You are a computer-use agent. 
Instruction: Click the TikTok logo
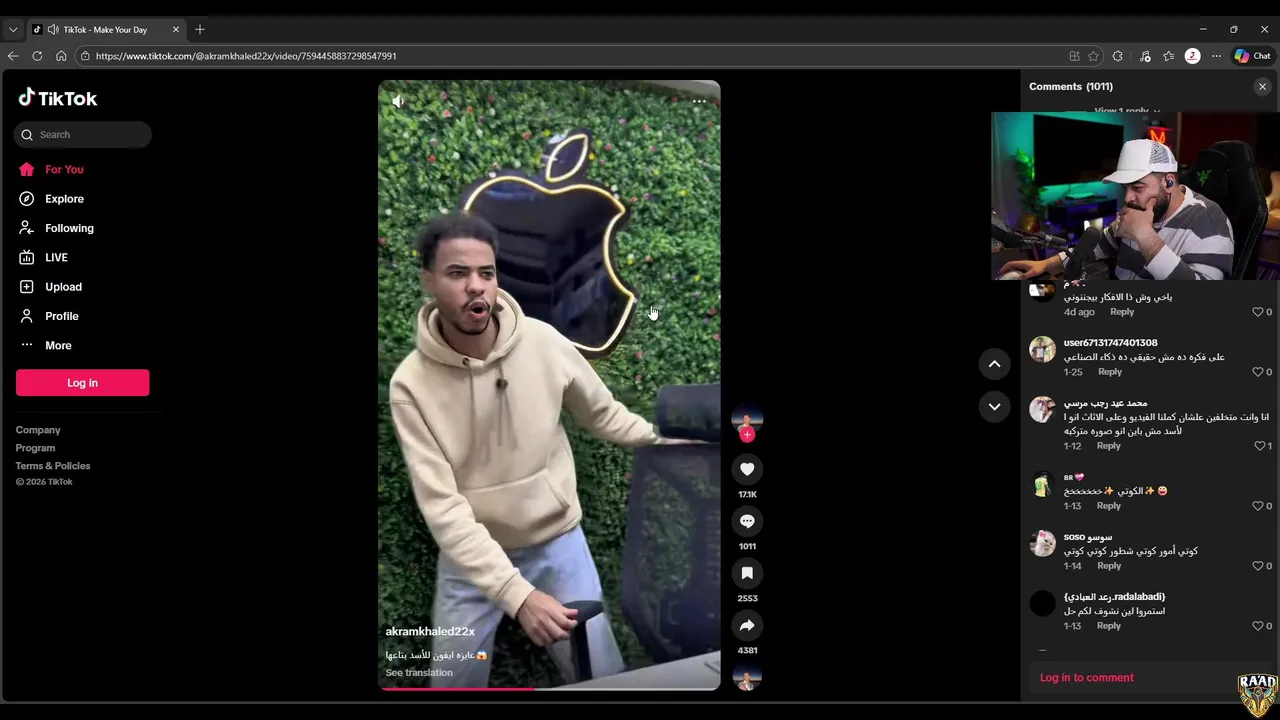pyautogui.click(x=58, y=98)
